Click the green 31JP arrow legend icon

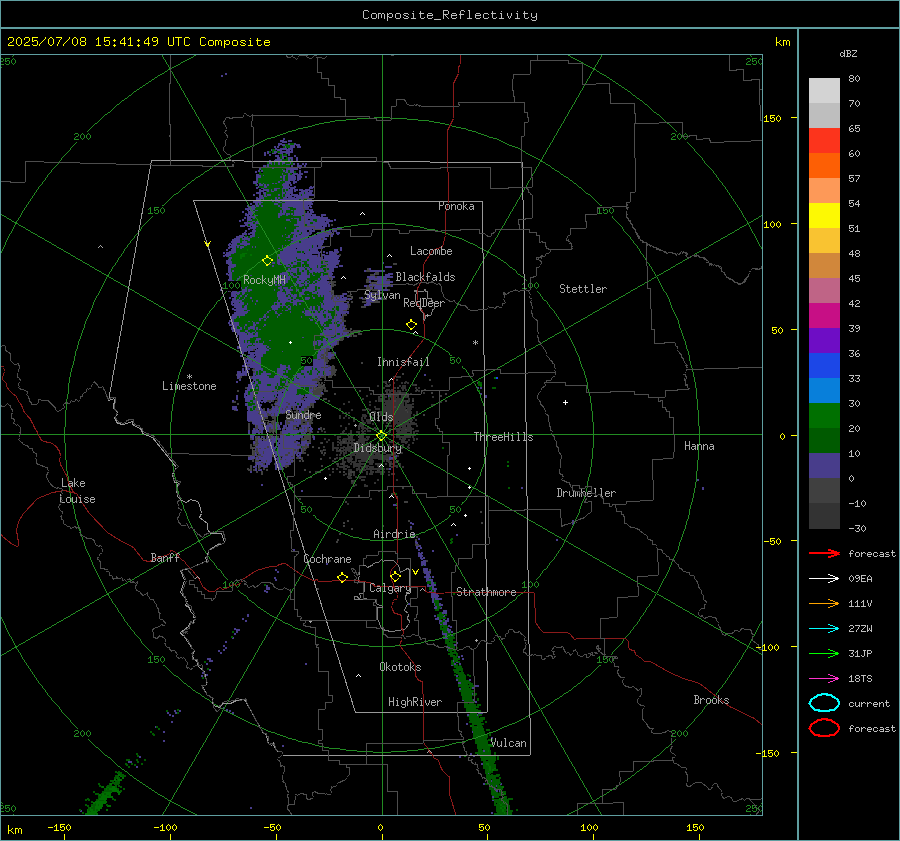tap(824, 653)
